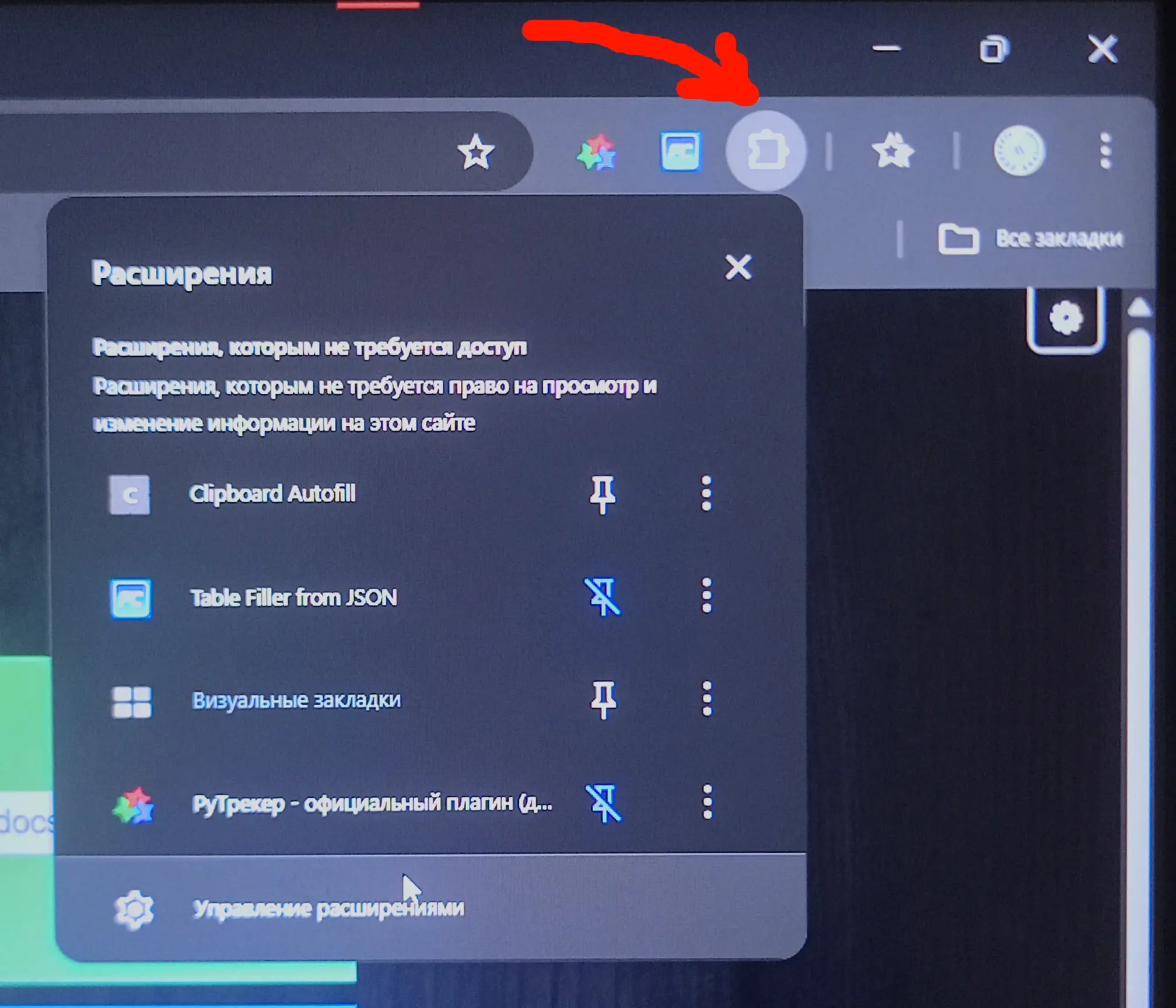Unpin Table Filler from JSON extension

click(603, 597)
